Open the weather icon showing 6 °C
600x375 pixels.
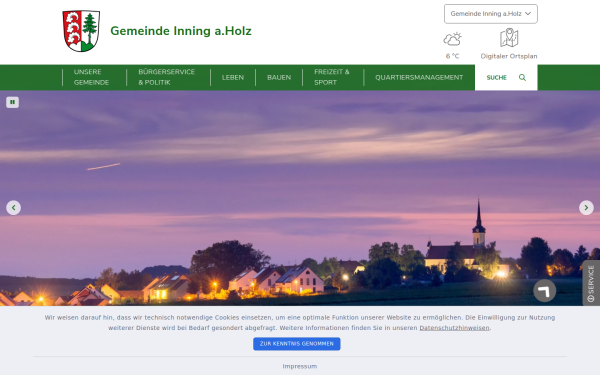(x=452, y=39)
